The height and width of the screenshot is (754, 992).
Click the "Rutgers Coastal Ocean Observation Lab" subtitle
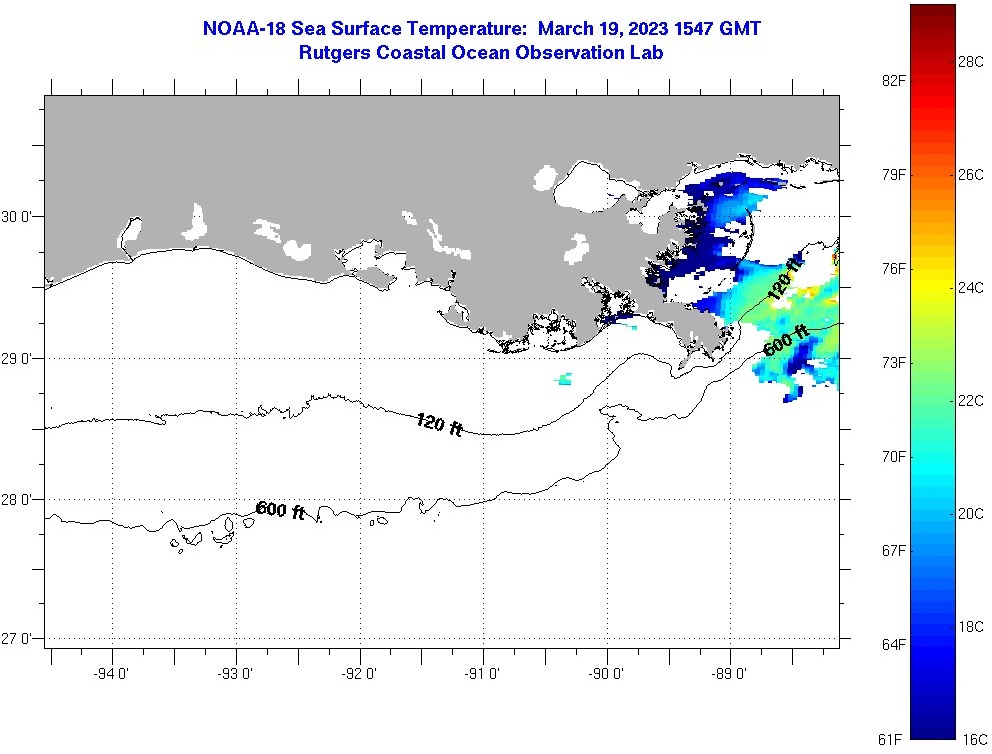click(481, 53)
